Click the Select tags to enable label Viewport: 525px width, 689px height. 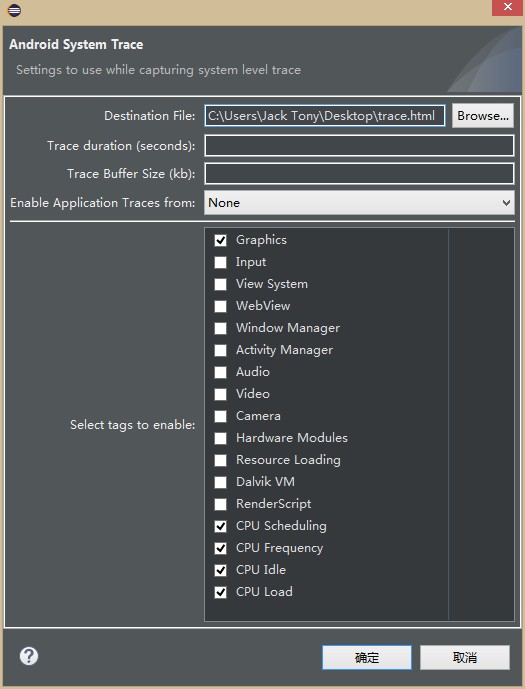(133, 425)
